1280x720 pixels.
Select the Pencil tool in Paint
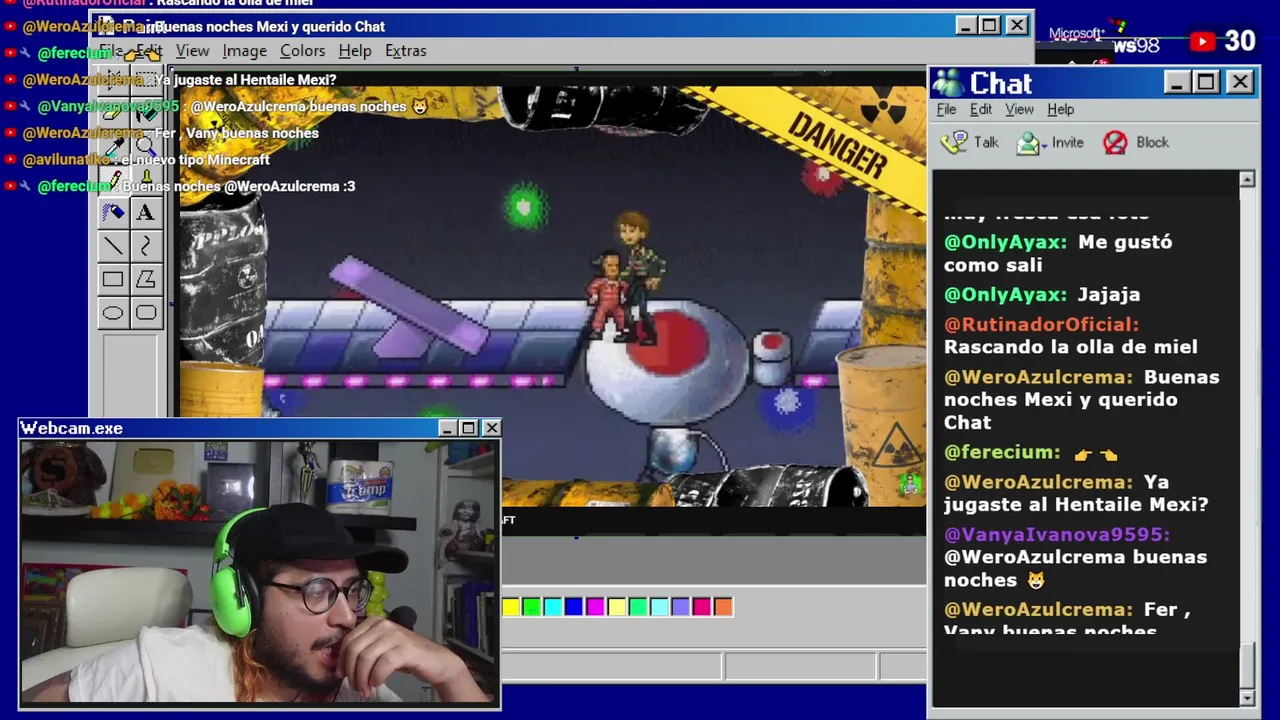tap(113, 179)
